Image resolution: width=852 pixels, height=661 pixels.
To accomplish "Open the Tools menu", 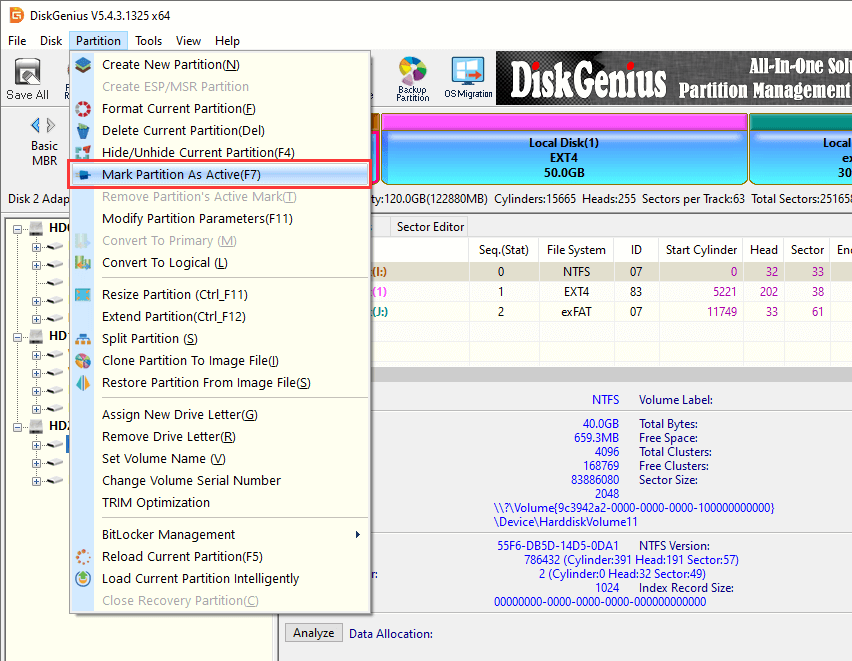I will point(149,41).
